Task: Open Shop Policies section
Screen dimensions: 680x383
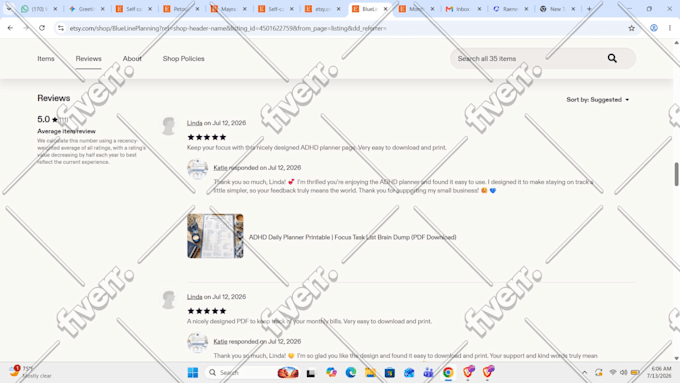Action: pyautogui.click(x=183, y=59)
